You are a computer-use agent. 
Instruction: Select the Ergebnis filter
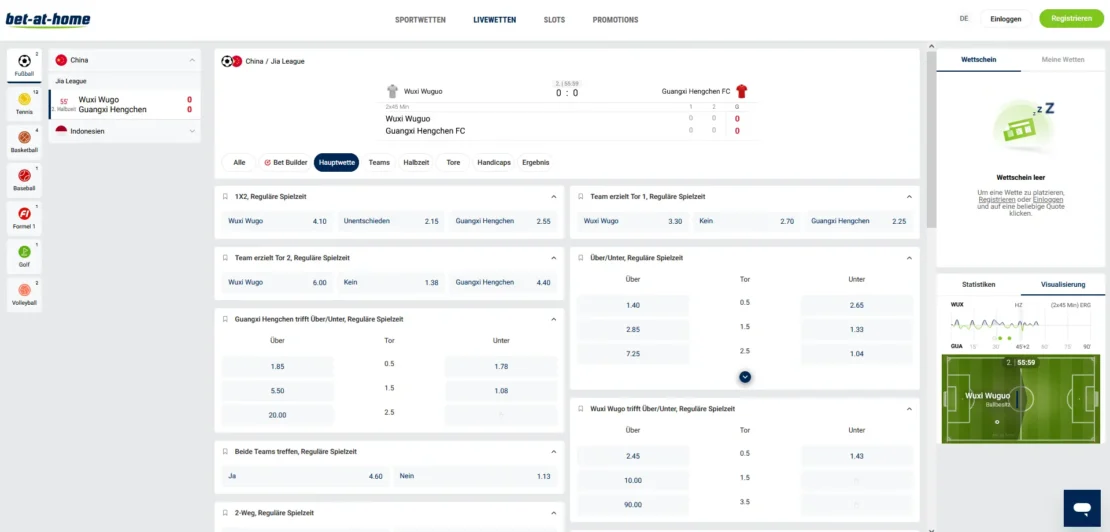click(x=536, y=163)
